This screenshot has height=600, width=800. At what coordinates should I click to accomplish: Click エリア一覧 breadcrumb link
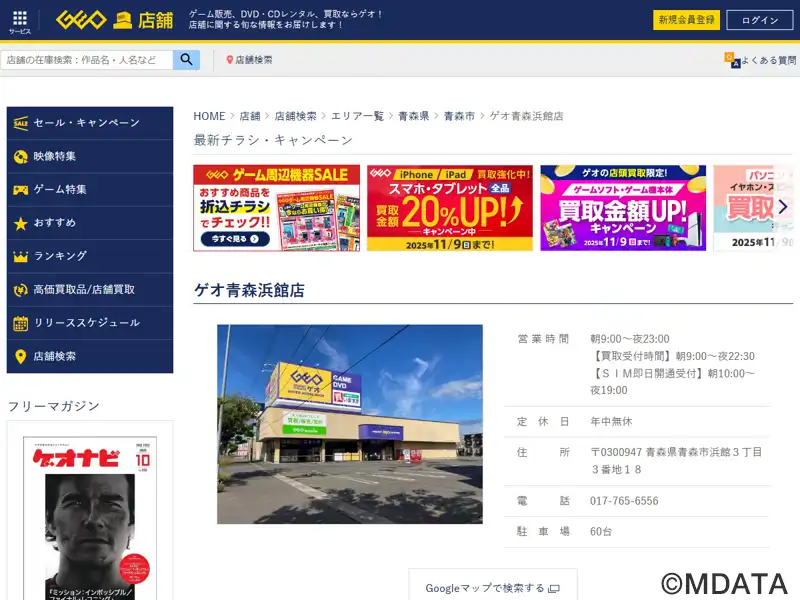point(358,116)
